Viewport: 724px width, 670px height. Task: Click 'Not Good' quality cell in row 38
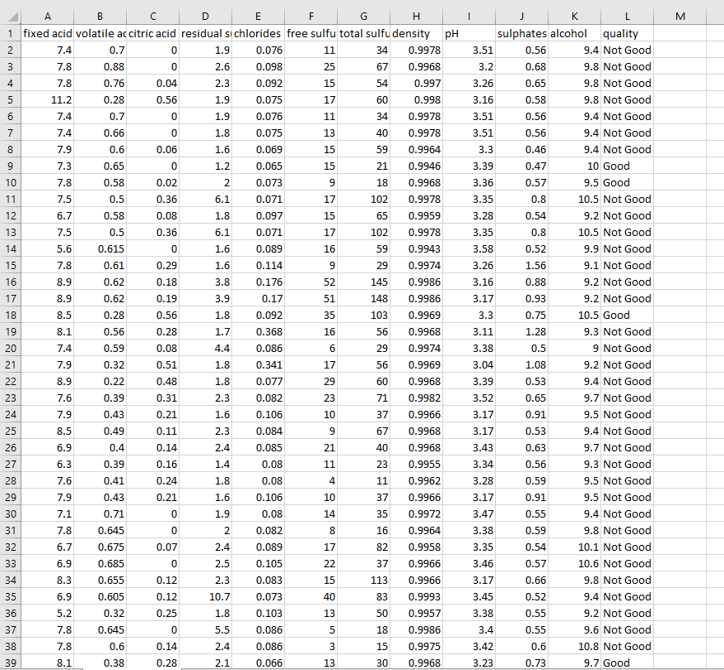(627, 646)
